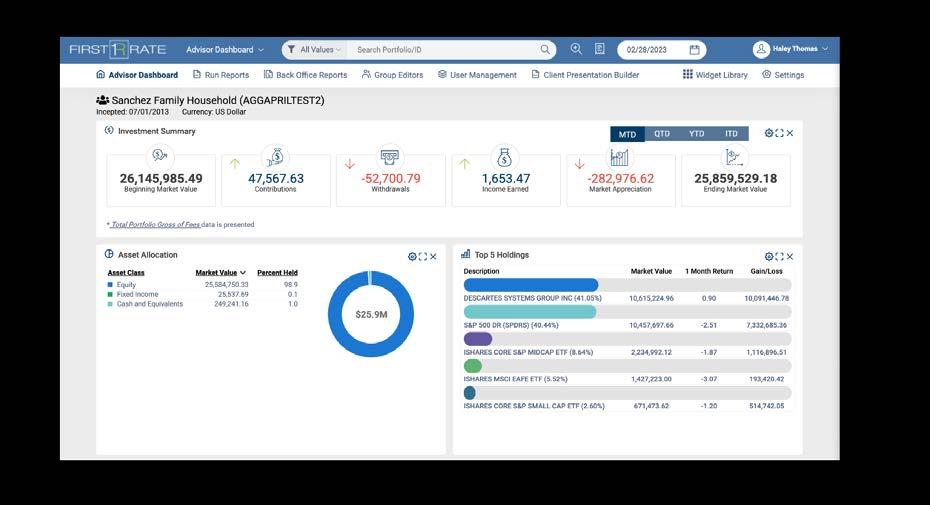Close the Top 5 Holdings widget
Image resolution: width=930 pixels, height=505 pixels.
pos(790,256)
